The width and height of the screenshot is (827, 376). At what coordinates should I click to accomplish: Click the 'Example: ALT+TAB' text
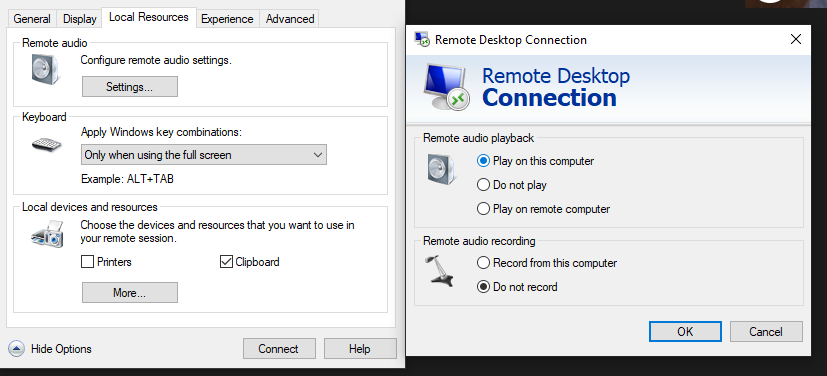click(127, 179)
